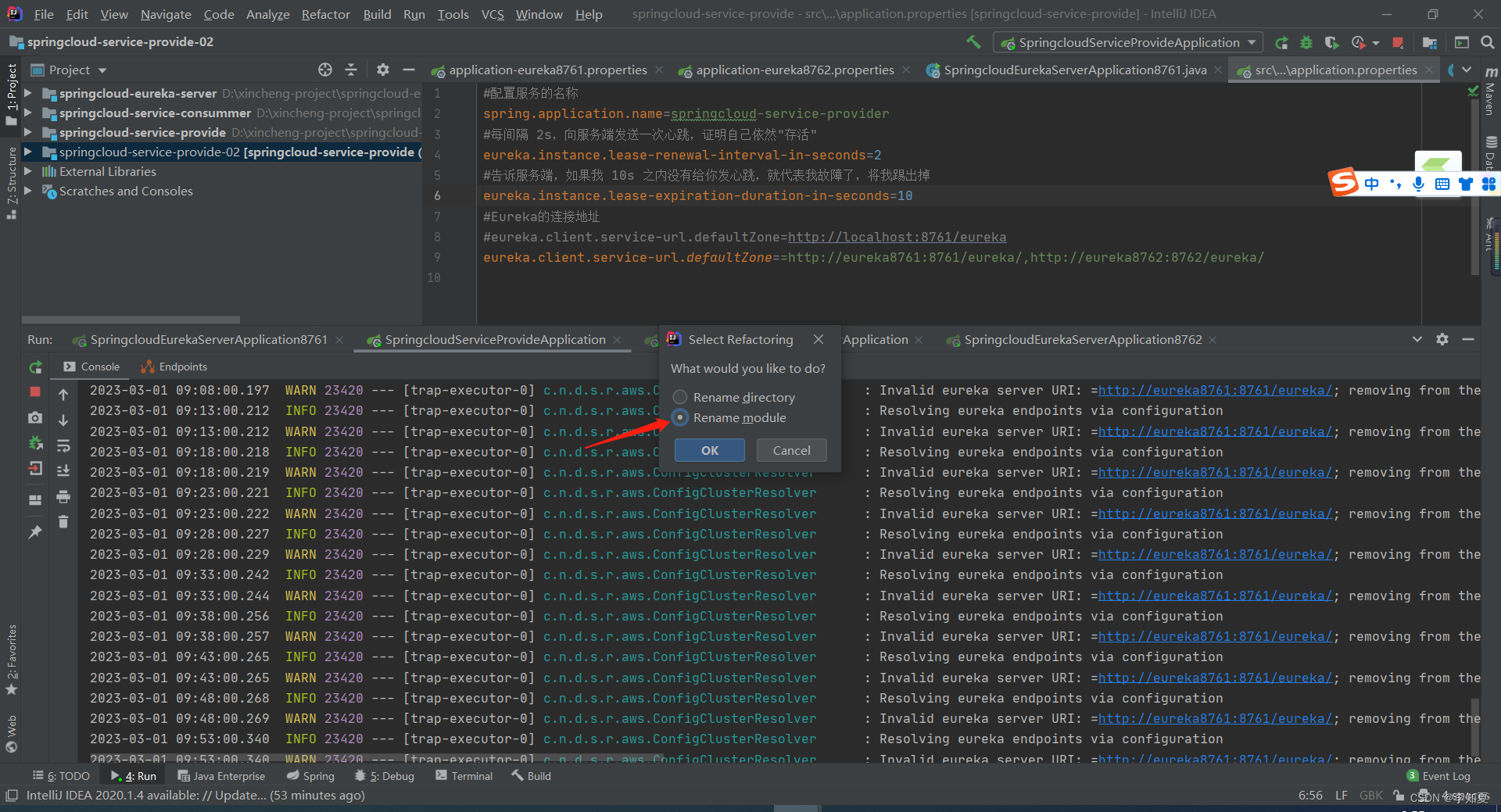Select the Rename directory radio option

(x=680, y=397)
